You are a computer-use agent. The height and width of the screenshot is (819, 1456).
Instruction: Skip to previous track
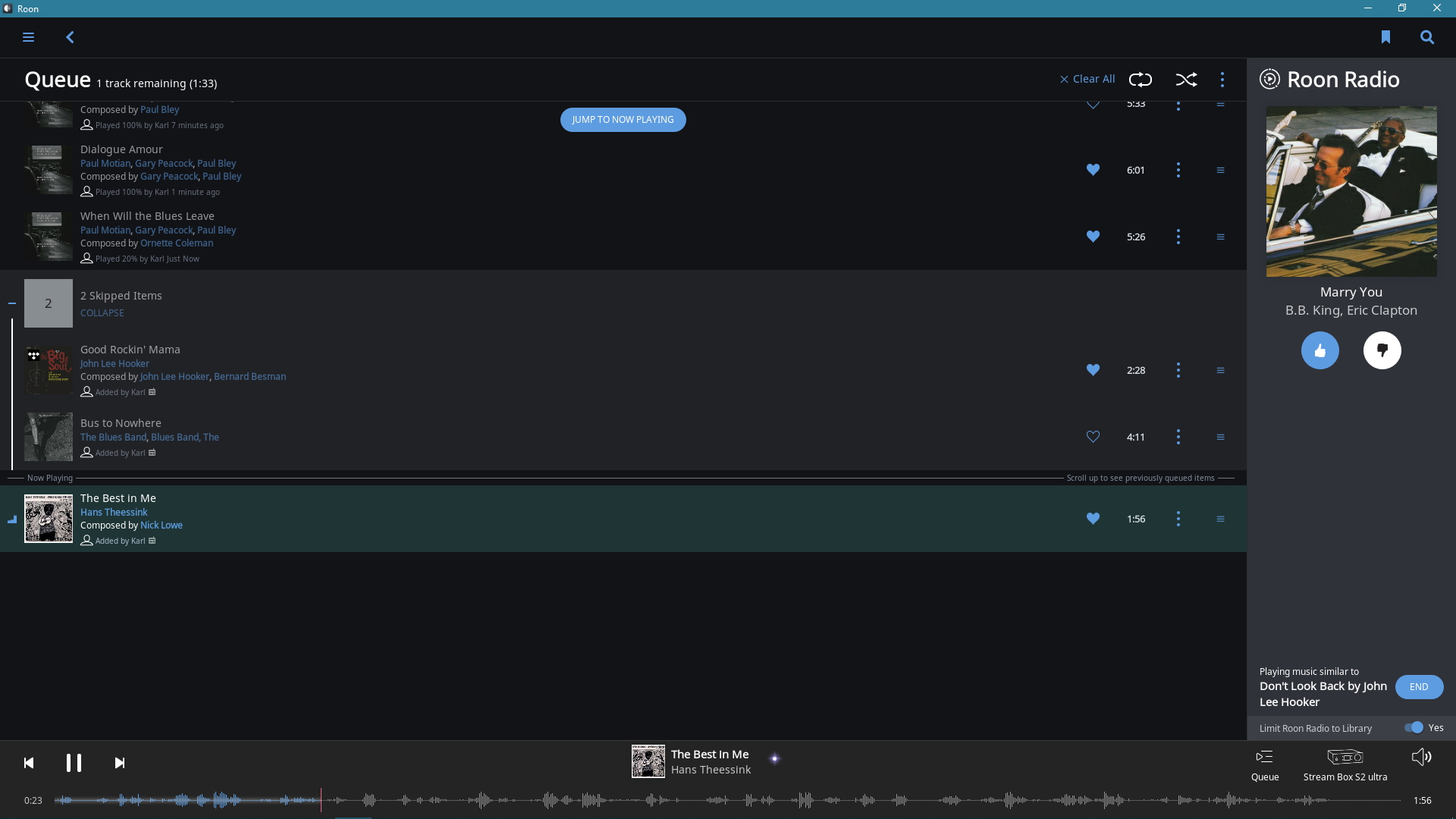click(29, 763)
